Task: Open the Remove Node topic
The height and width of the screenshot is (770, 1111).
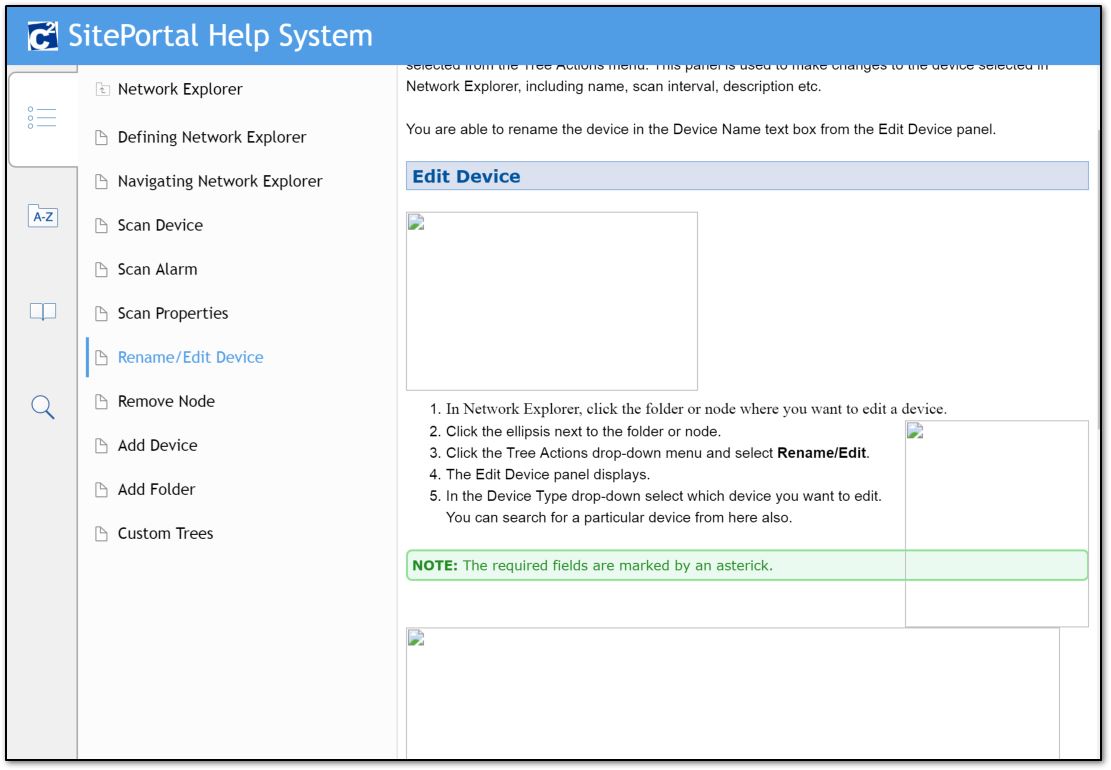Action: pos(166,402)
